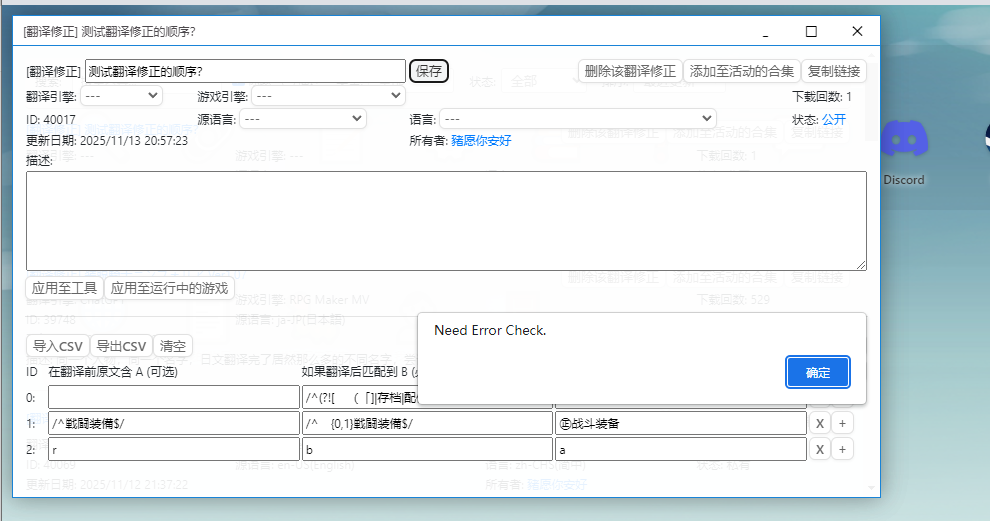Viewport: 990px width, 521px height.
Task: Add a row after row 2 with plus
Action: coord(842,450)
